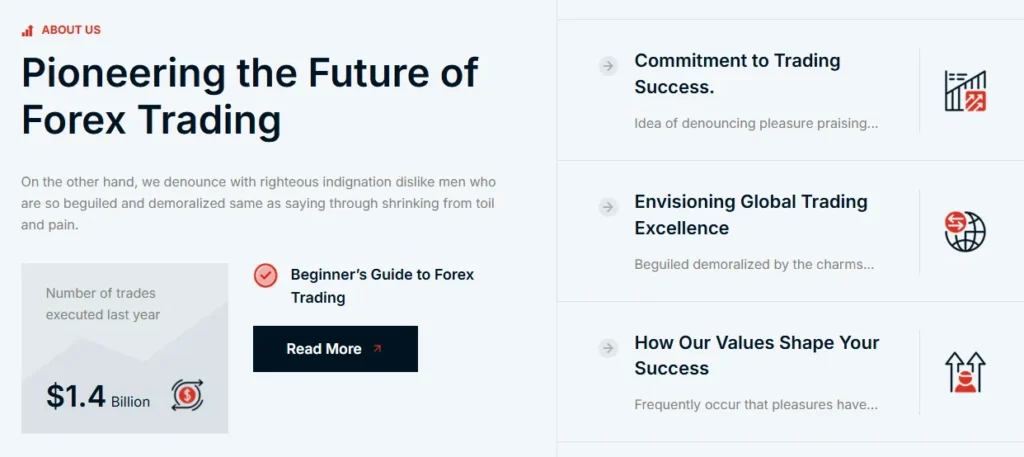Click the trading chart icon beside Commitment
Screen dimensions: 1024x457
pyautogui.click(x=965, y=91)
